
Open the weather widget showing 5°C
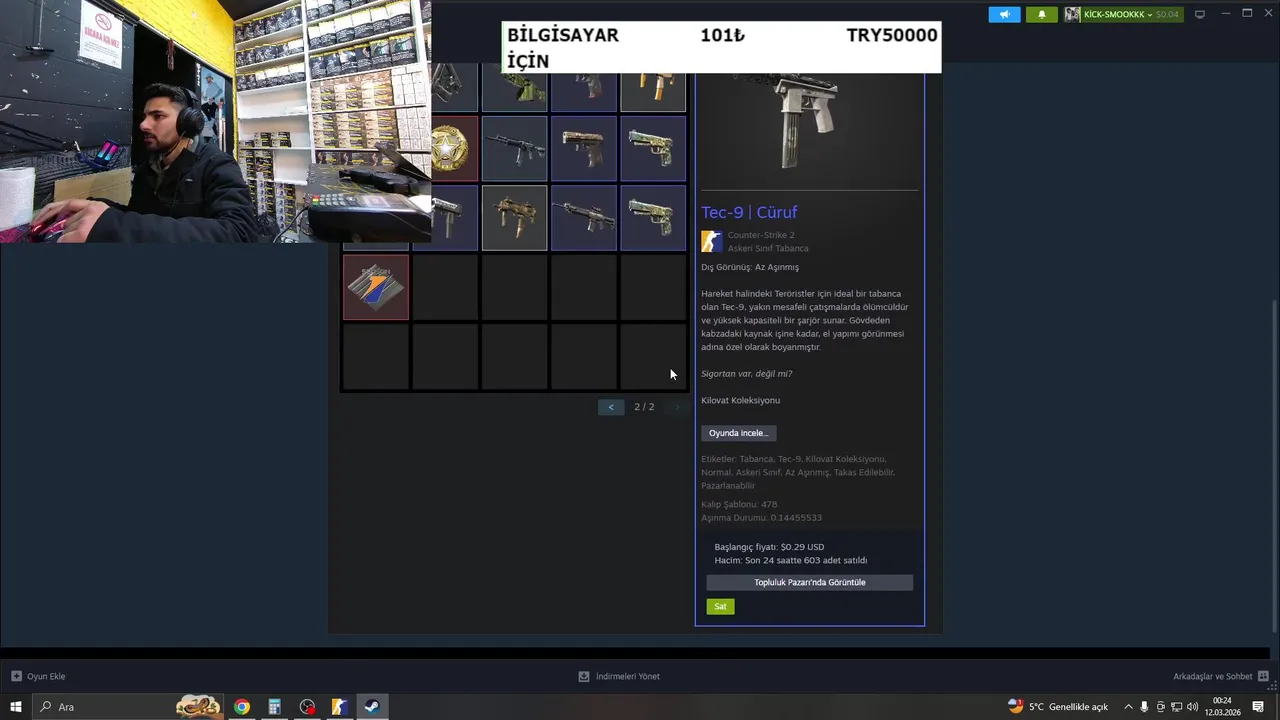pos(1058,707)
